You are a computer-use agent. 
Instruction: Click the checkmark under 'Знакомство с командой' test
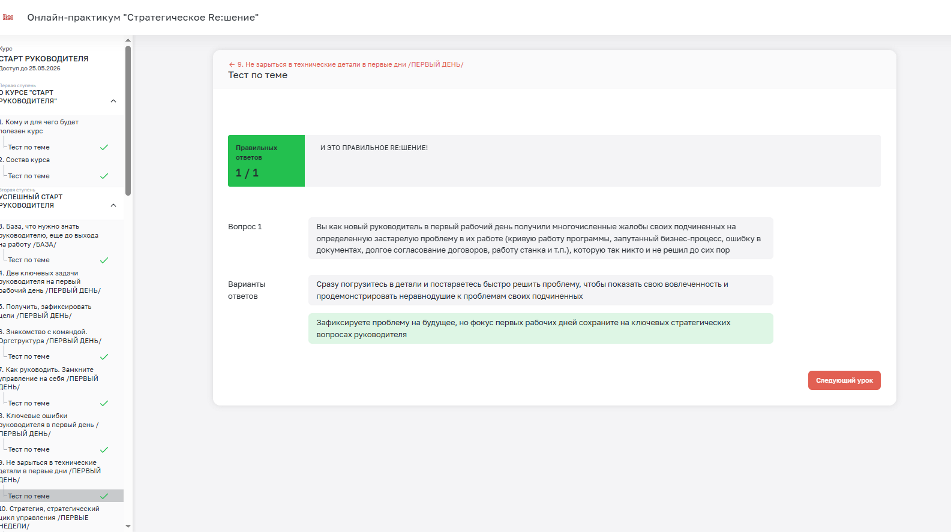pos(104,356)
